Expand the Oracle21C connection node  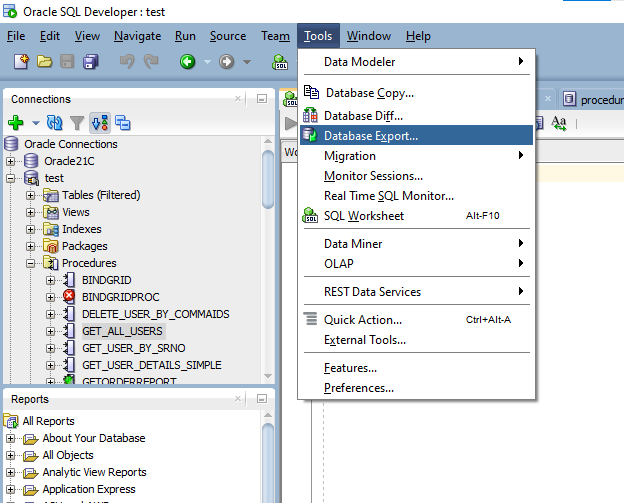(x=11, y=161)
